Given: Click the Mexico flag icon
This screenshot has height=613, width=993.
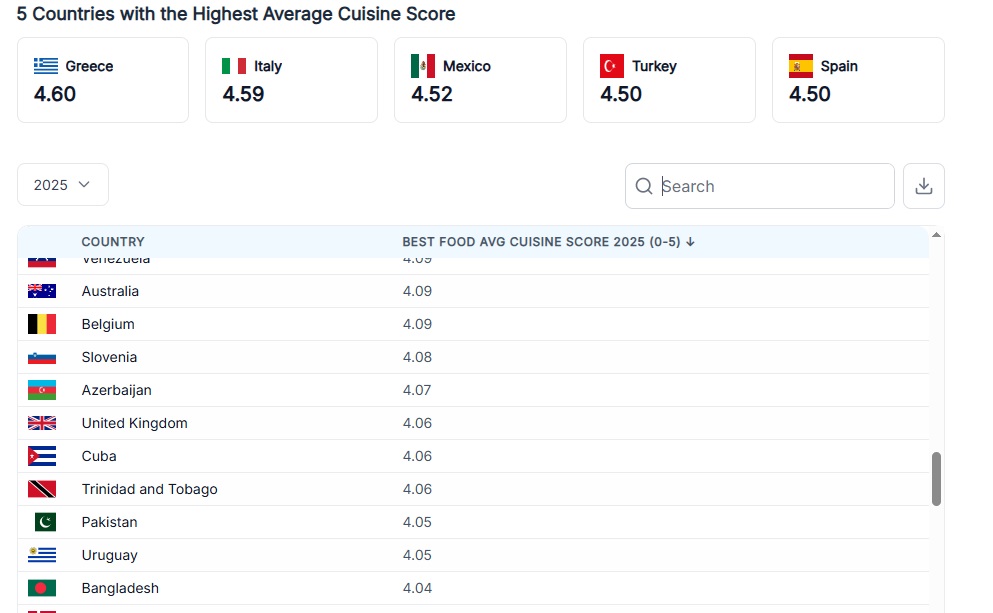Looking at the screenshot, I should (423, 66).
